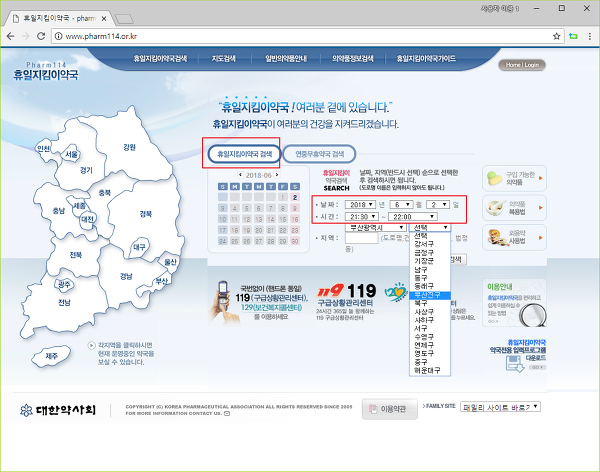Click the contact us mail icon in footer

[227, 413]
